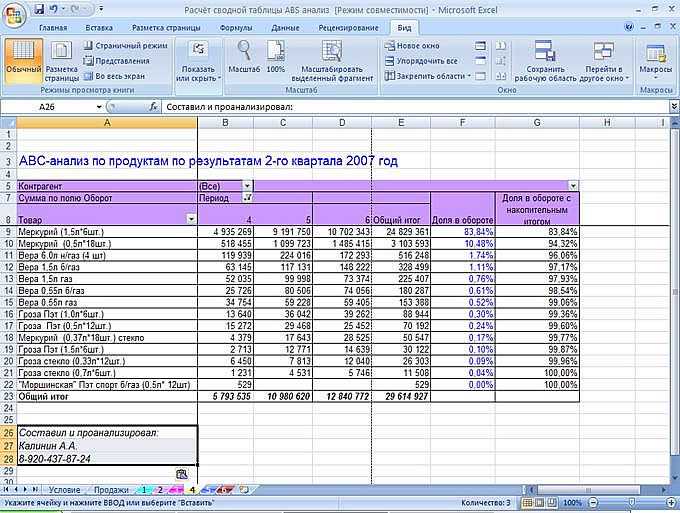Select cell Меркурий (1,5л*6шт.)
680x513 pixels.
tap(107, 232)
